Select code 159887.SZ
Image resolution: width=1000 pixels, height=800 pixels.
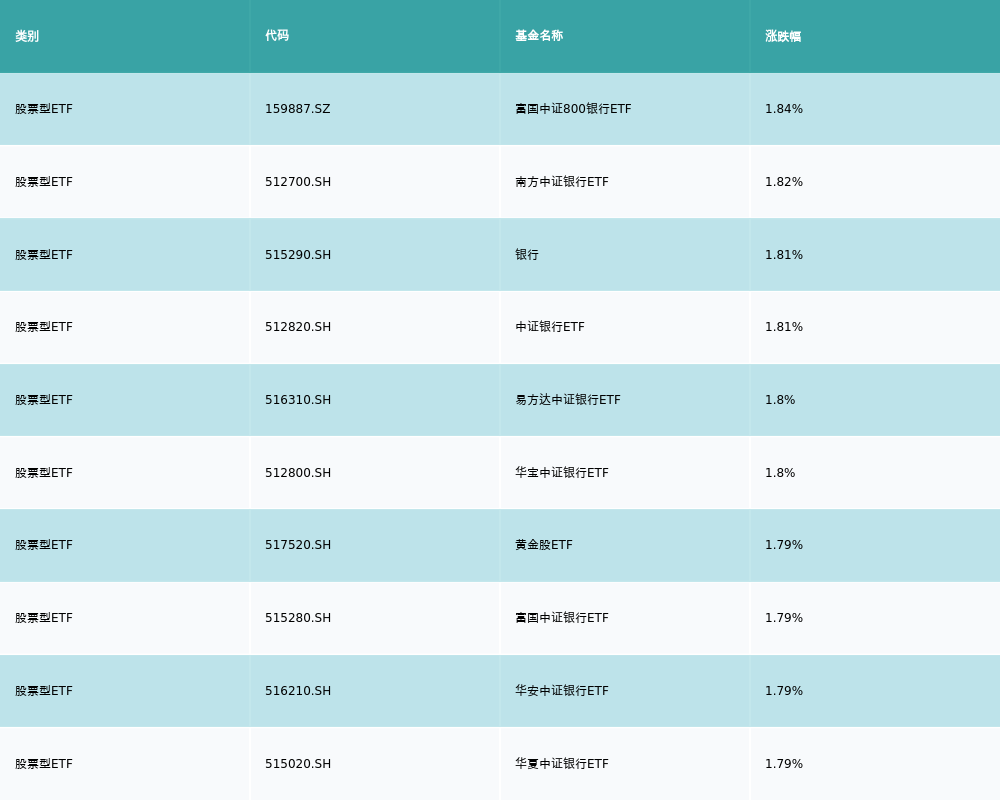pyautogui.click(x=297, y=109)
